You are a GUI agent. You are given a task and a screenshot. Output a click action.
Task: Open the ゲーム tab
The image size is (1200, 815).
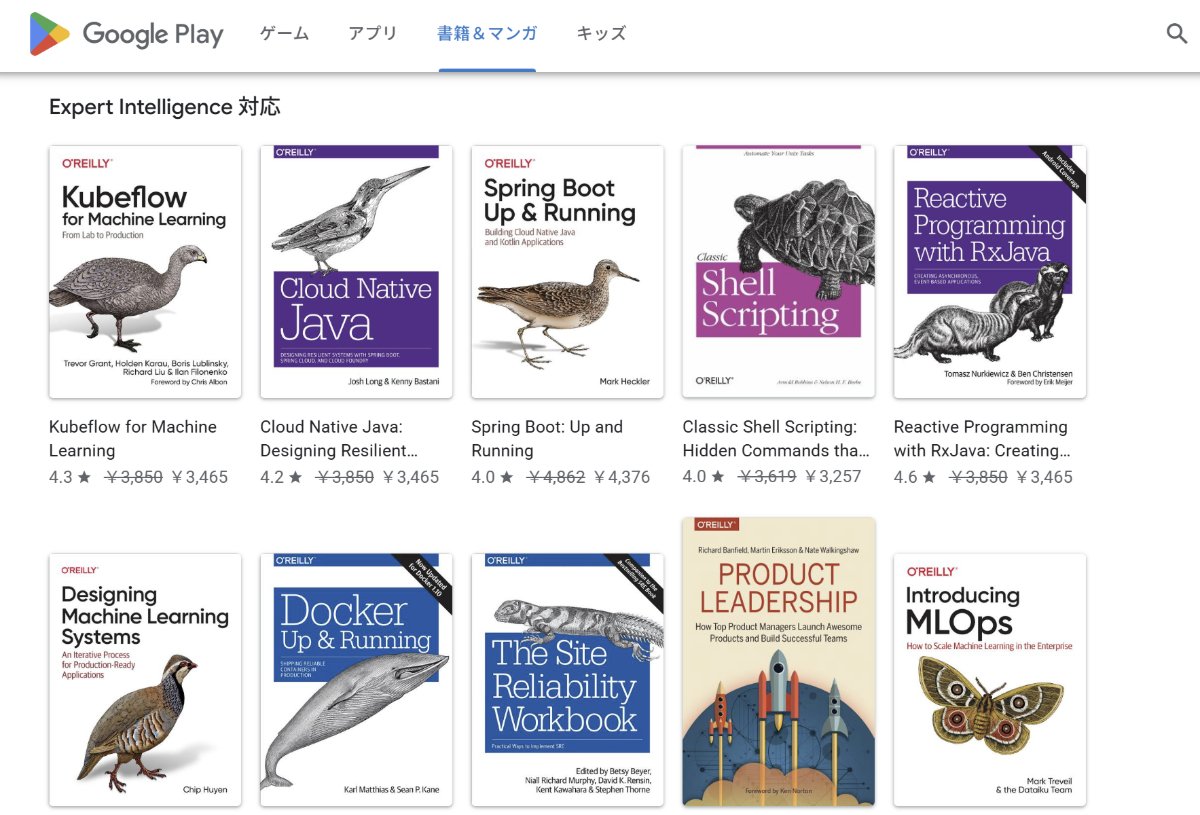(x=284, y=33)
